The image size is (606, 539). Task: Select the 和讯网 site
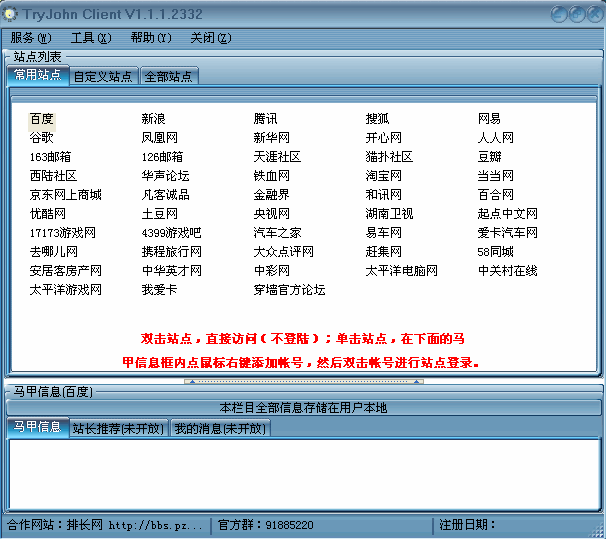point(384,195)
